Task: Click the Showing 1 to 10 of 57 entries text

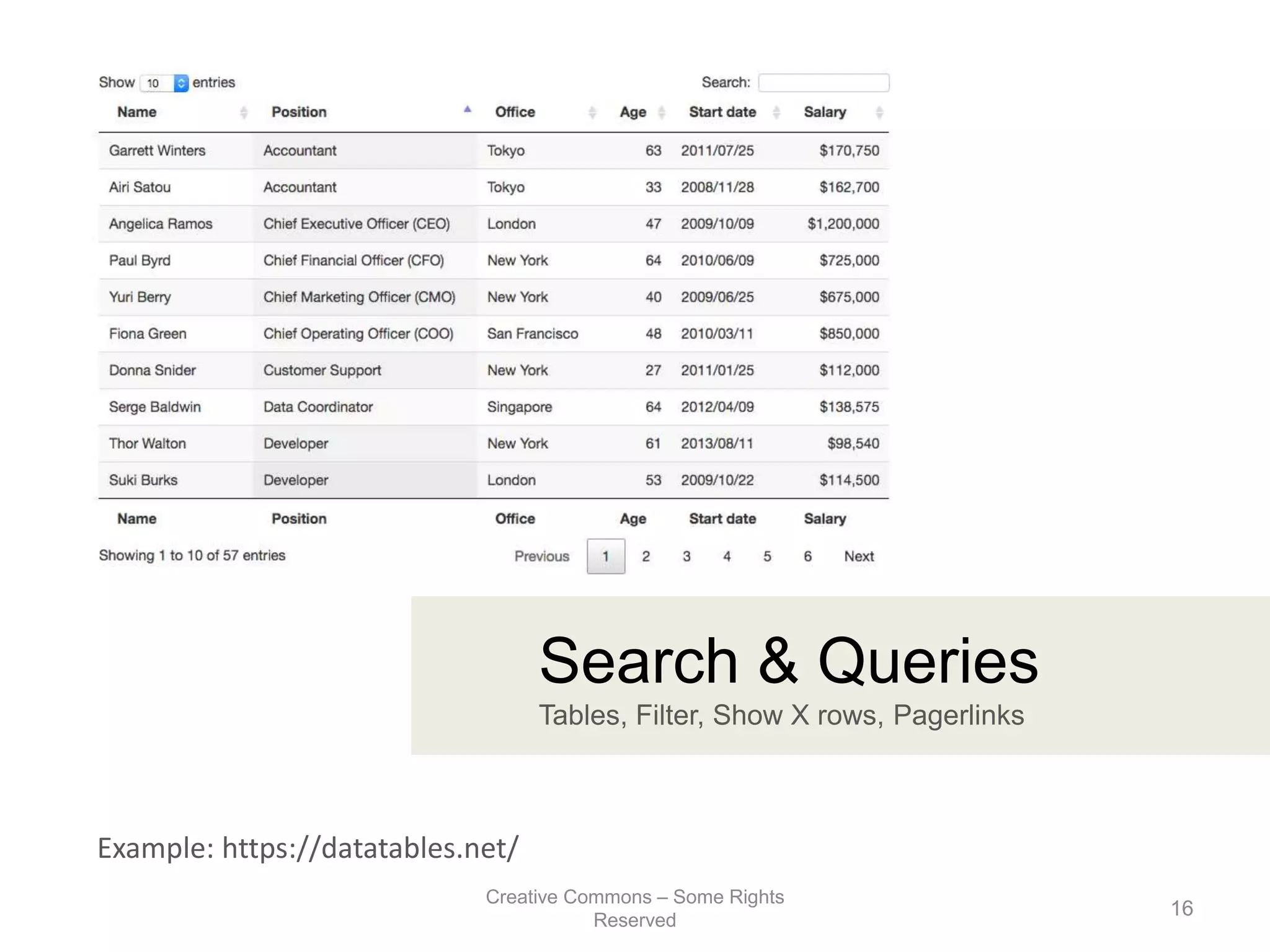Action: [192, 555]
